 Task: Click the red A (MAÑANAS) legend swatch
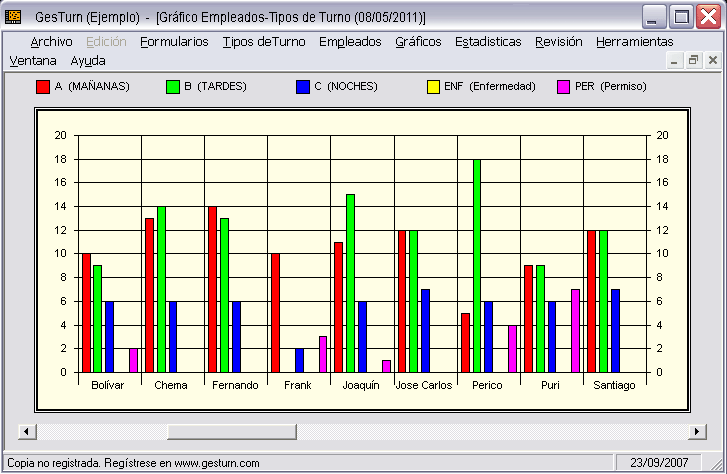(x=43, y=86)
